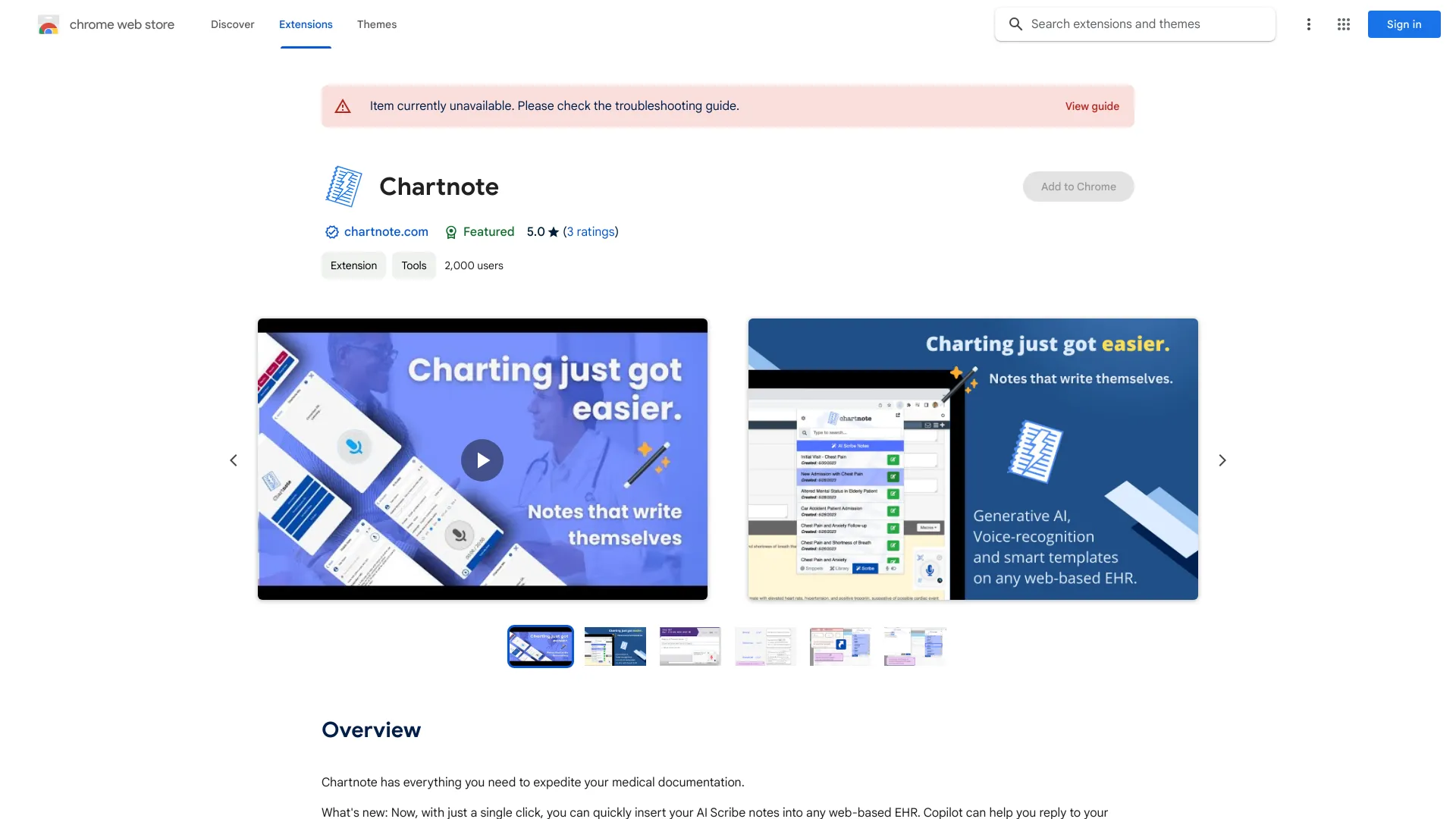The image size is (1456, 819).
Task: Click the Featured badge icon
Action: click(450, 232)
